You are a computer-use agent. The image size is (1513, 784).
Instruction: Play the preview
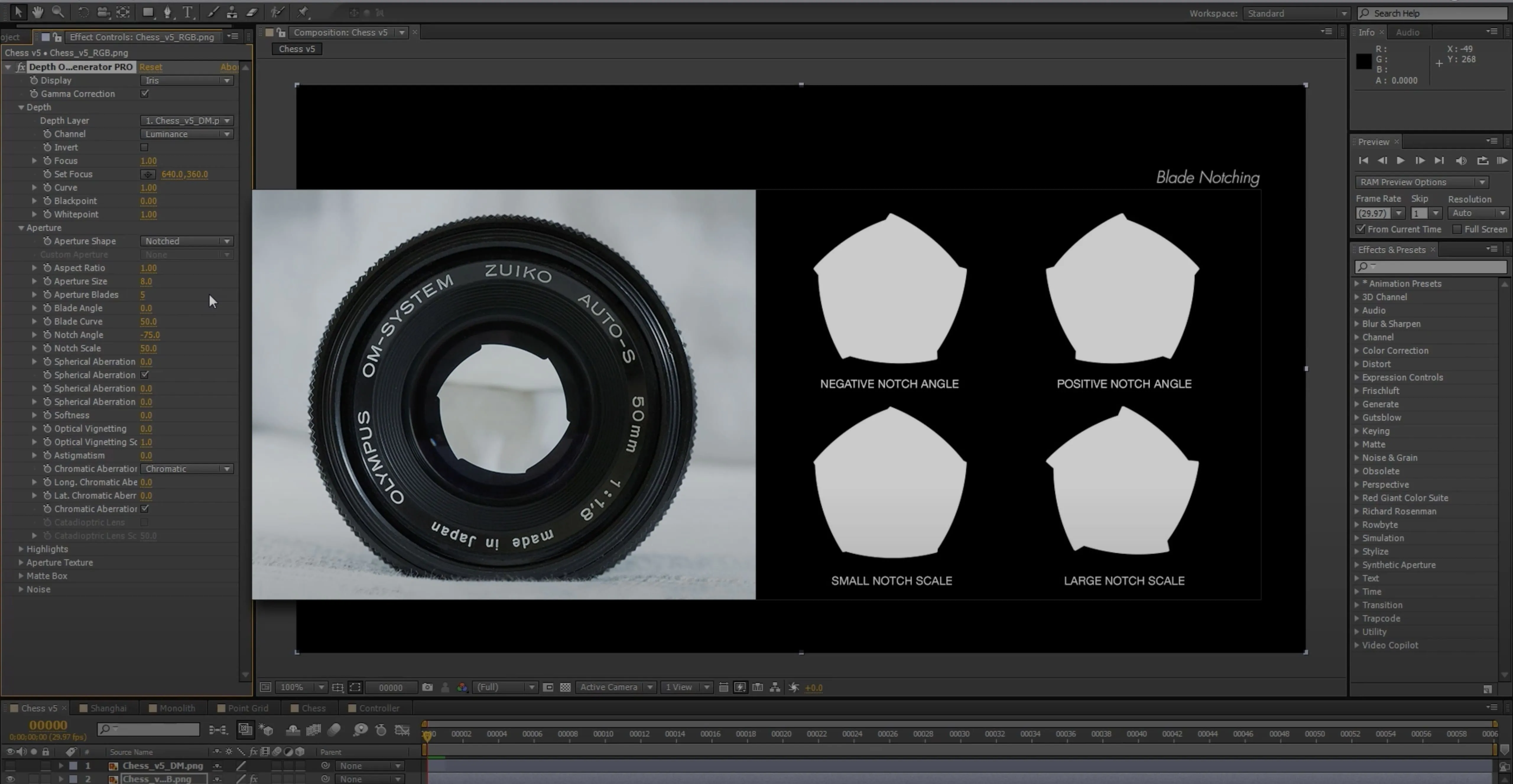tap(1401, 160)
